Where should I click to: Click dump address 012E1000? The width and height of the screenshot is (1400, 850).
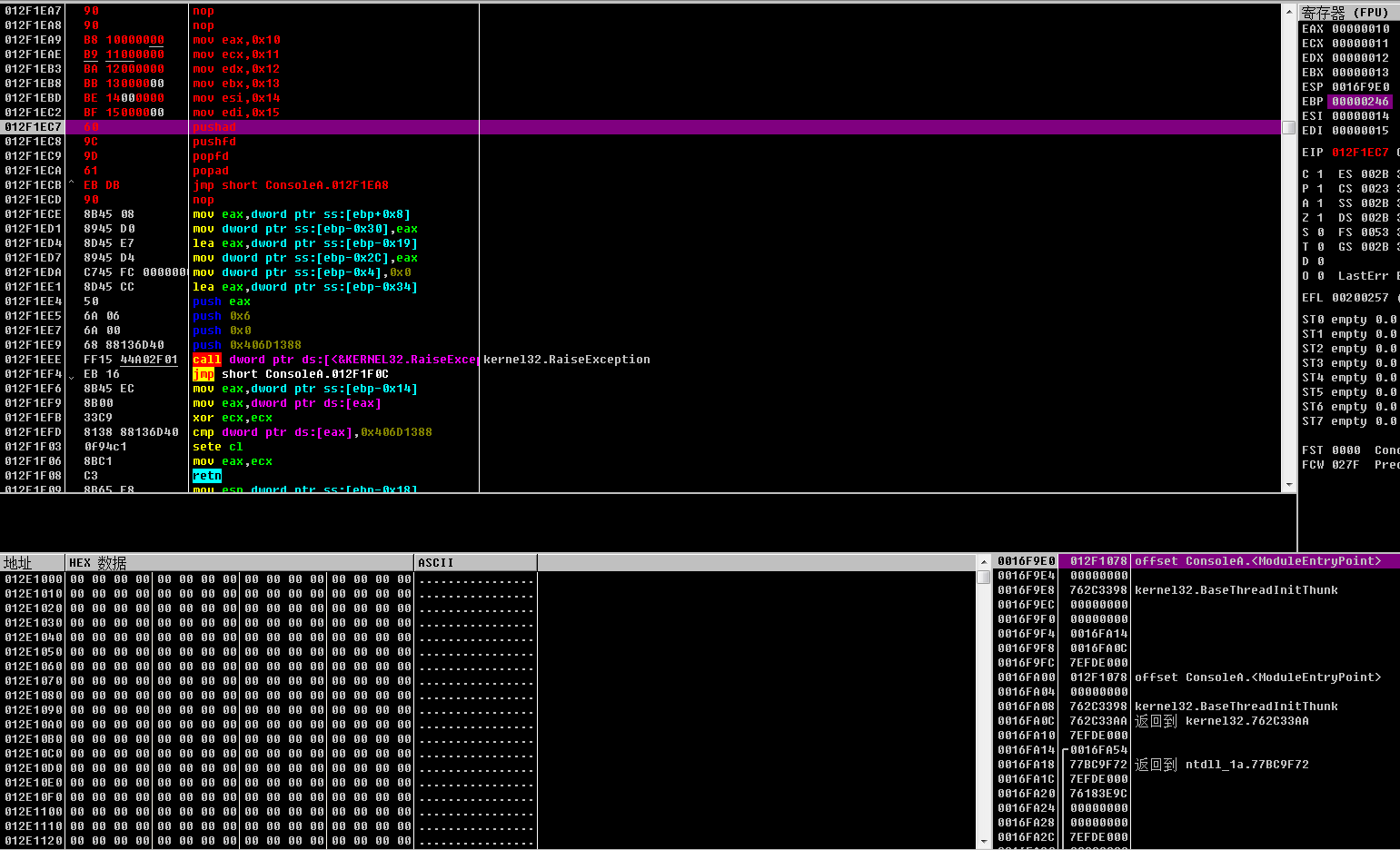[33, 579]
